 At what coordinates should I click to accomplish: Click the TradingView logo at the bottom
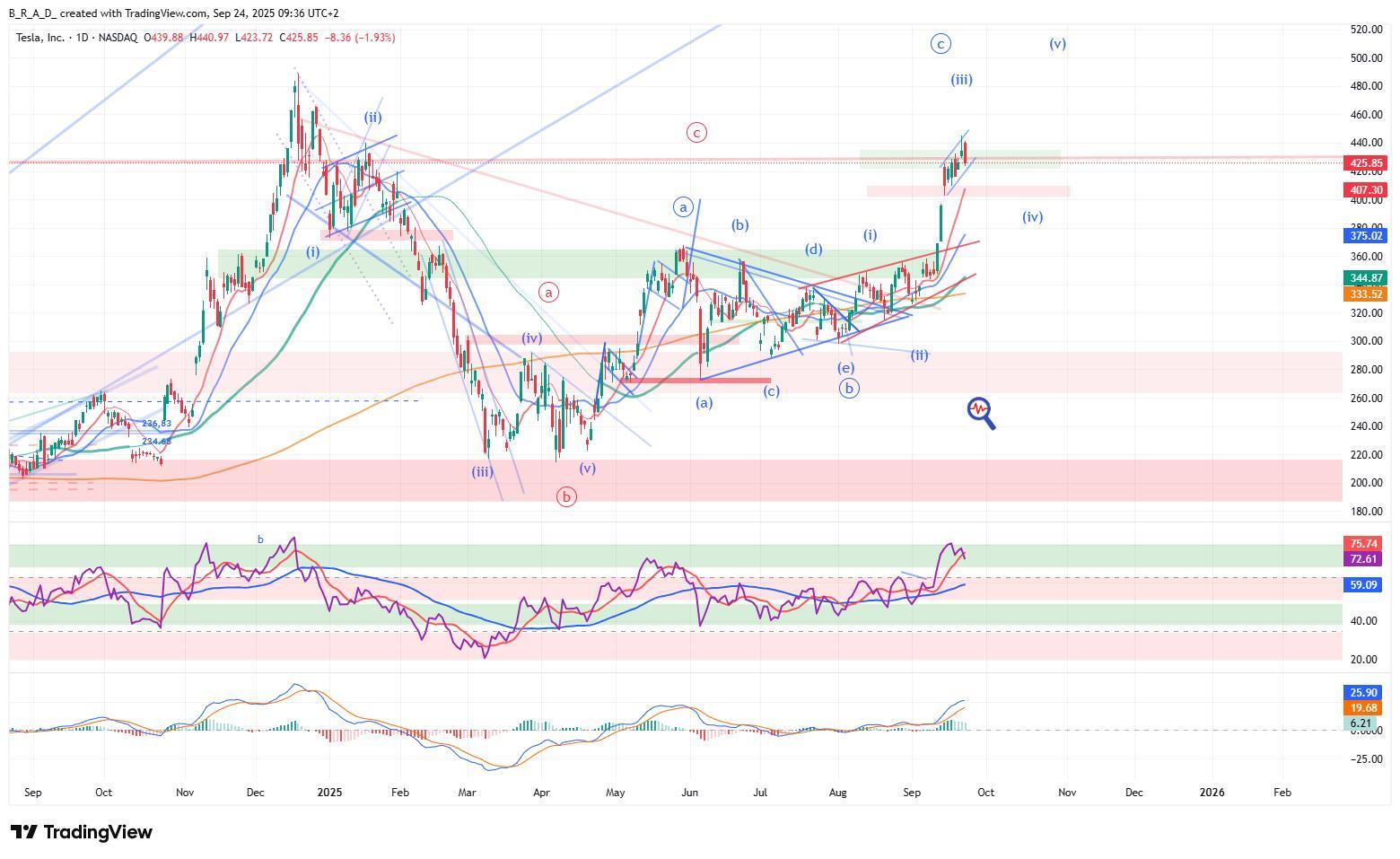pos(81,832)
